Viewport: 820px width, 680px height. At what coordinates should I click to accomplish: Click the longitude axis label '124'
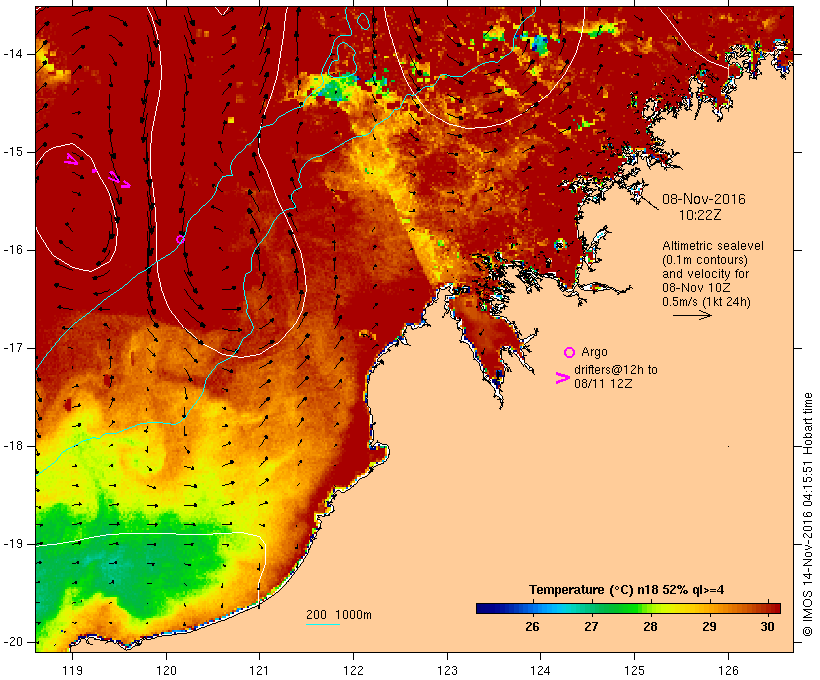pos(541,671)
